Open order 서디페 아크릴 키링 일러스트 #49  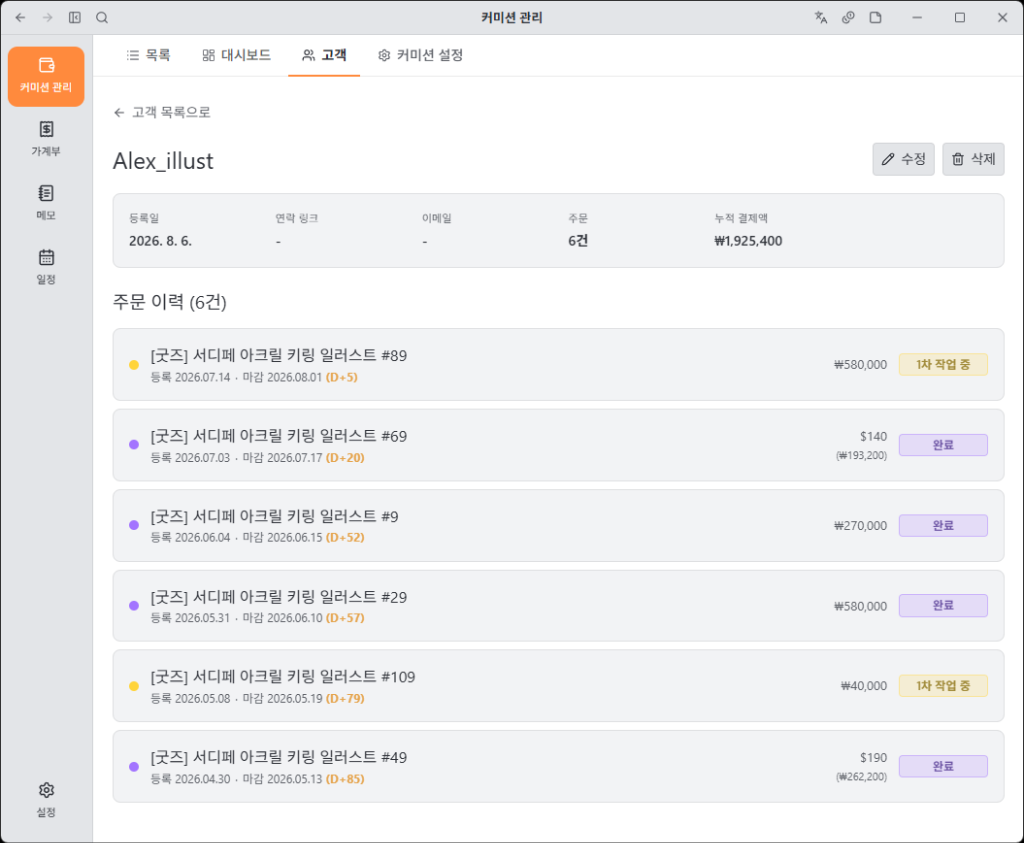tap(558, 767)
